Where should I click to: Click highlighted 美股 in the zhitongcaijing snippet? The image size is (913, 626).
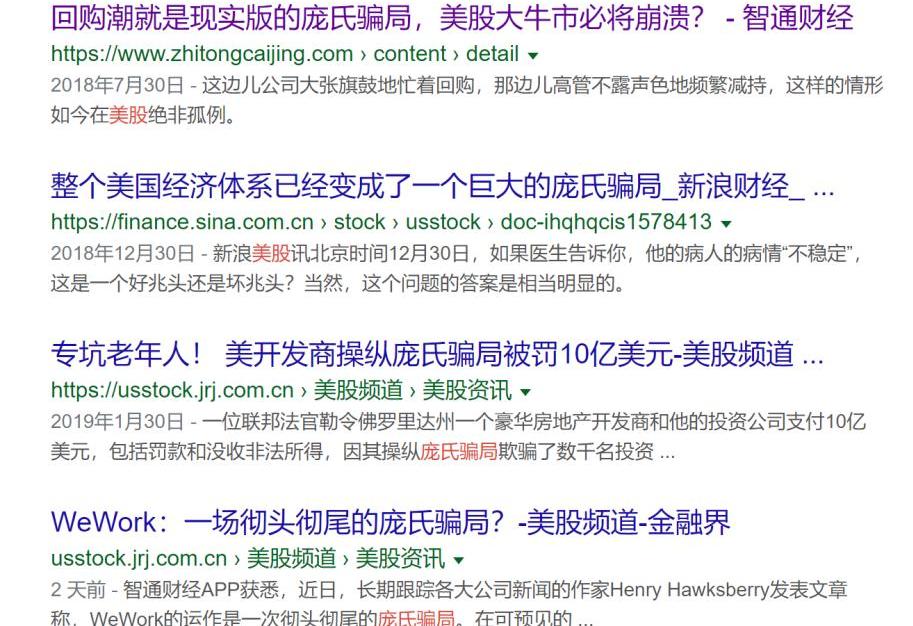coord(128,115)
